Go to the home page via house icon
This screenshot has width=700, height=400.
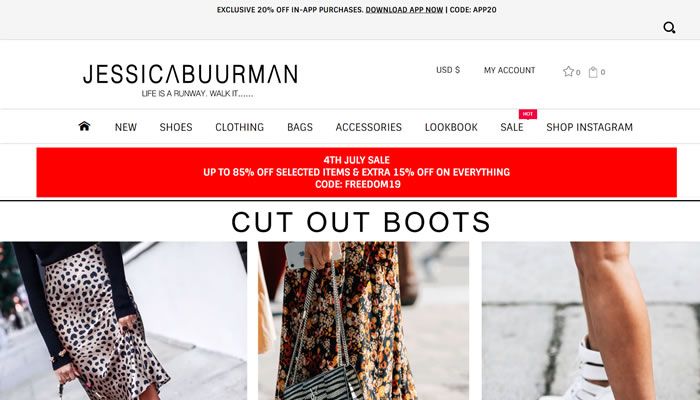click(84, 126)
